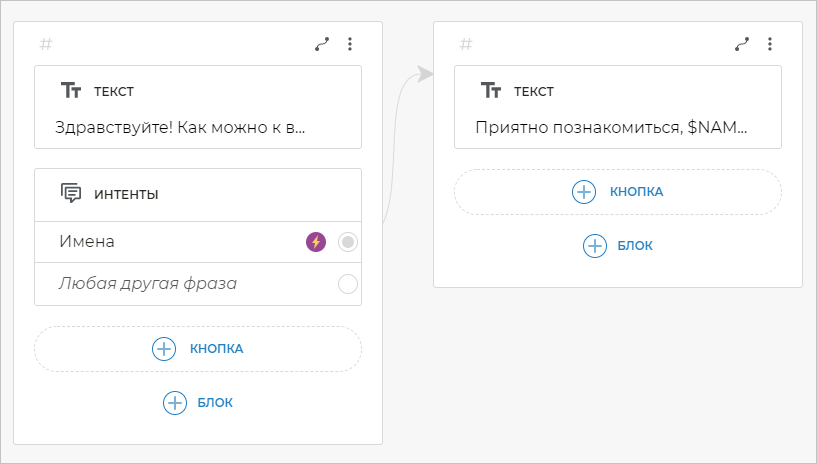Select the Имена intent row

click(x=160, y=242)
